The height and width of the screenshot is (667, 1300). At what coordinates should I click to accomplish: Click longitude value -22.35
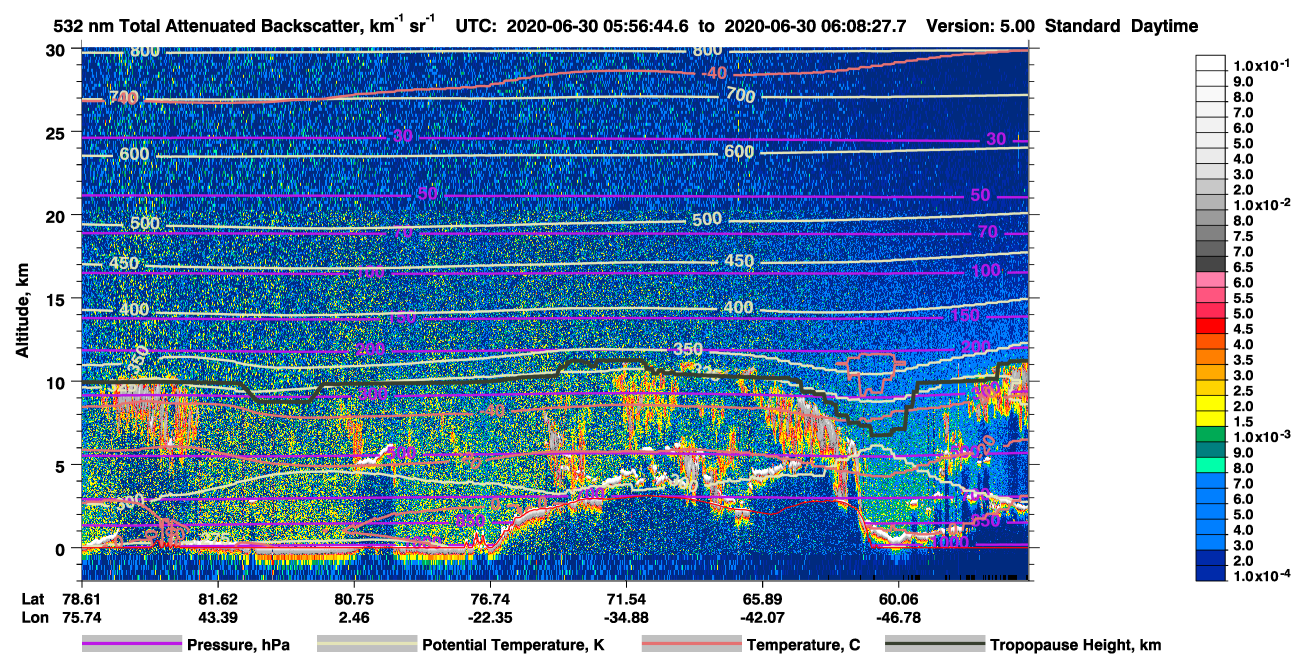click(489, 618)
